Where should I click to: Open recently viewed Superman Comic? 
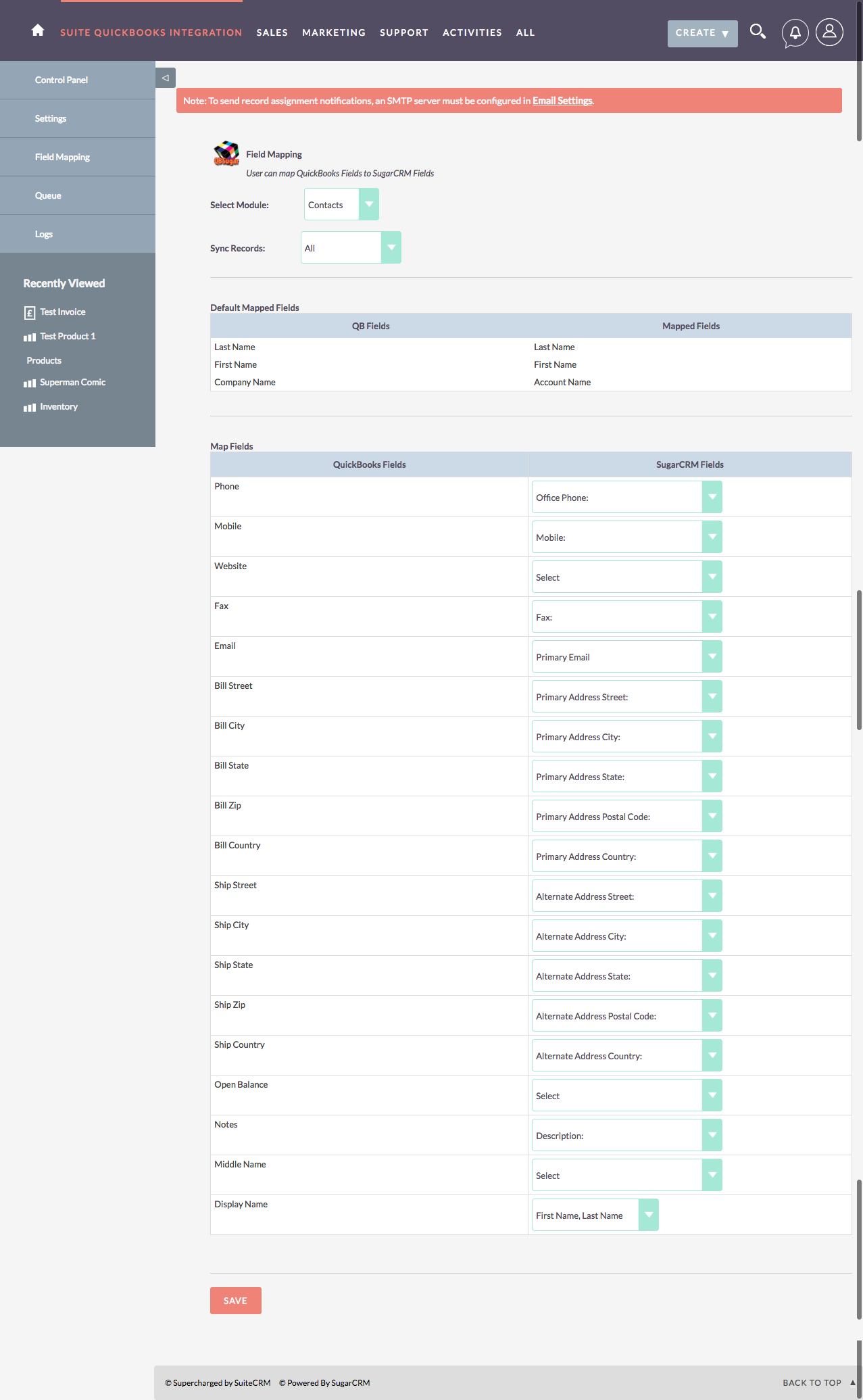[72, 383]
